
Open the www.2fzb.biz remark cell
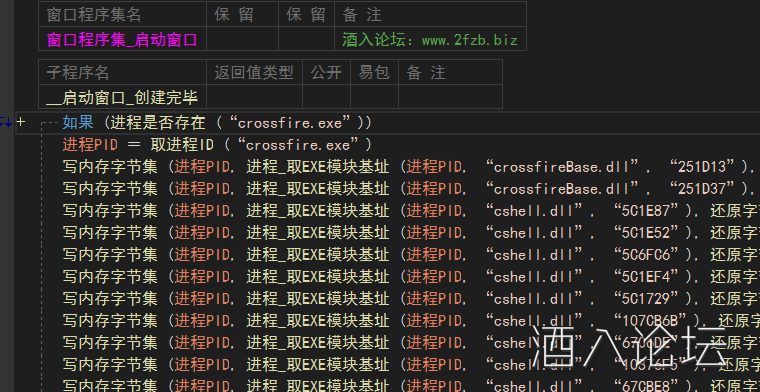click(430, 39)
